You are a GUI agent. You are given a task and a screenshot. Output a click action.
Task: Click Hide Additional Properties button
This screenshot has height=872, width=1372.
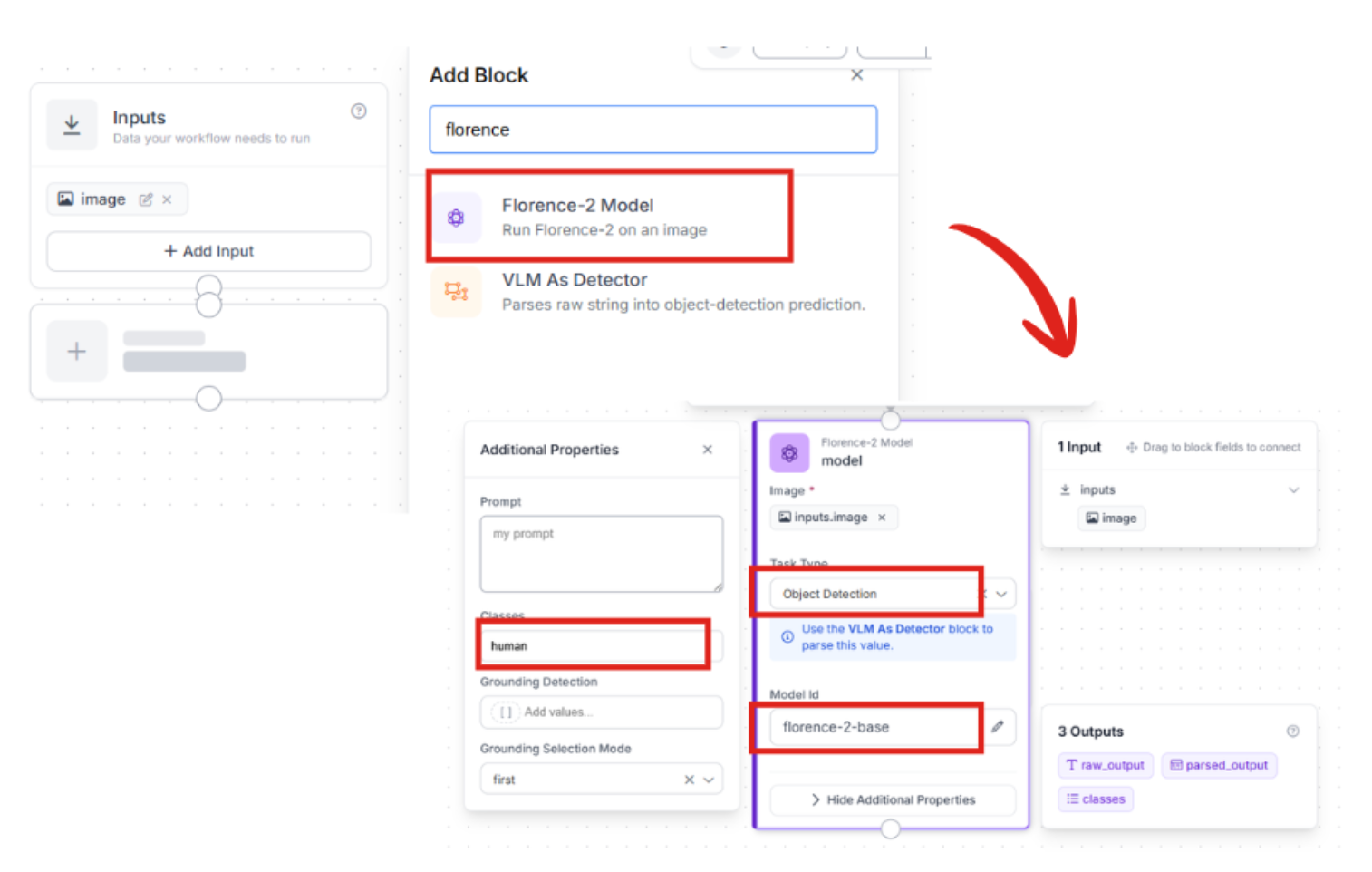tap(893, 799)
